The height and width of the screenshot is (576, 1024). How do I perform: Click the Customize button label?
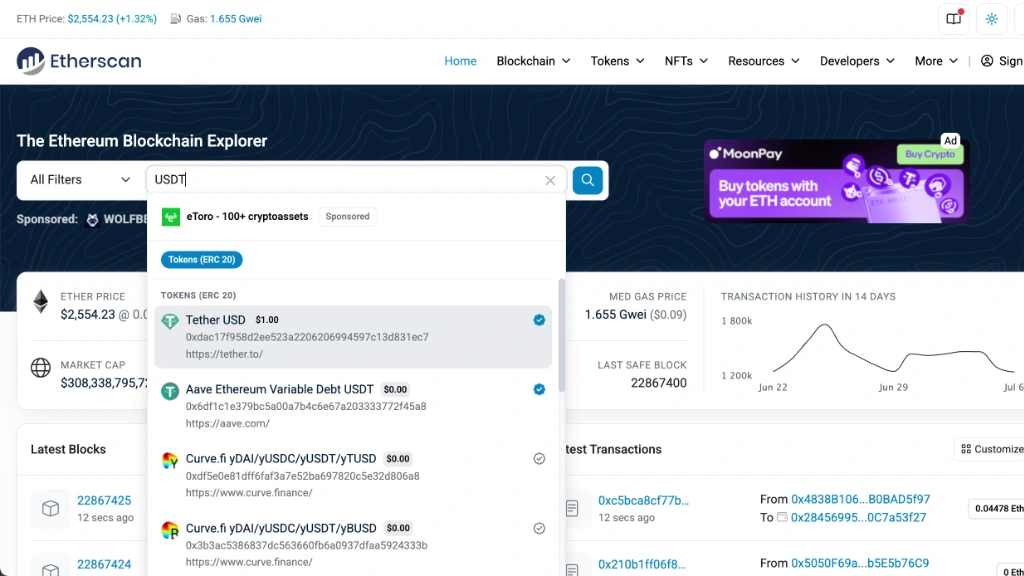tap(999, 449)
